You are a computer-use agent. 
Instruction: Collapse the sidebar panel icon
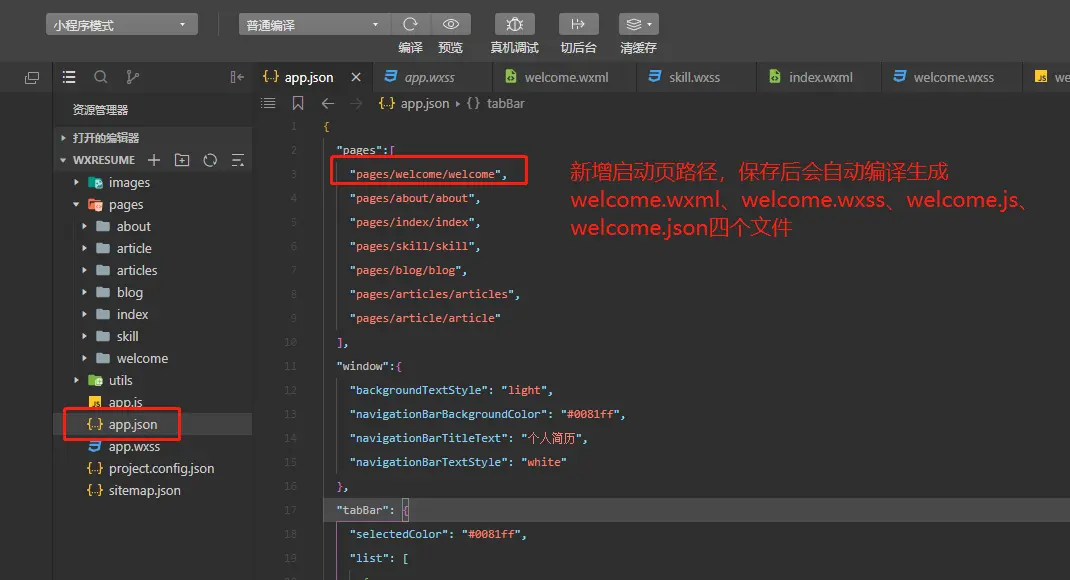tap(237, 77)
